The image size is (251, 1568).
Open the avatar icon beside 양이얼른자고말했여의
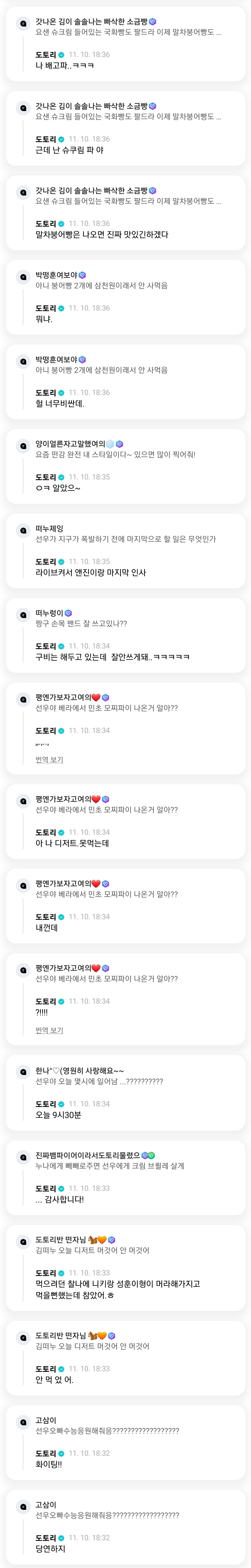click(23, 446)
